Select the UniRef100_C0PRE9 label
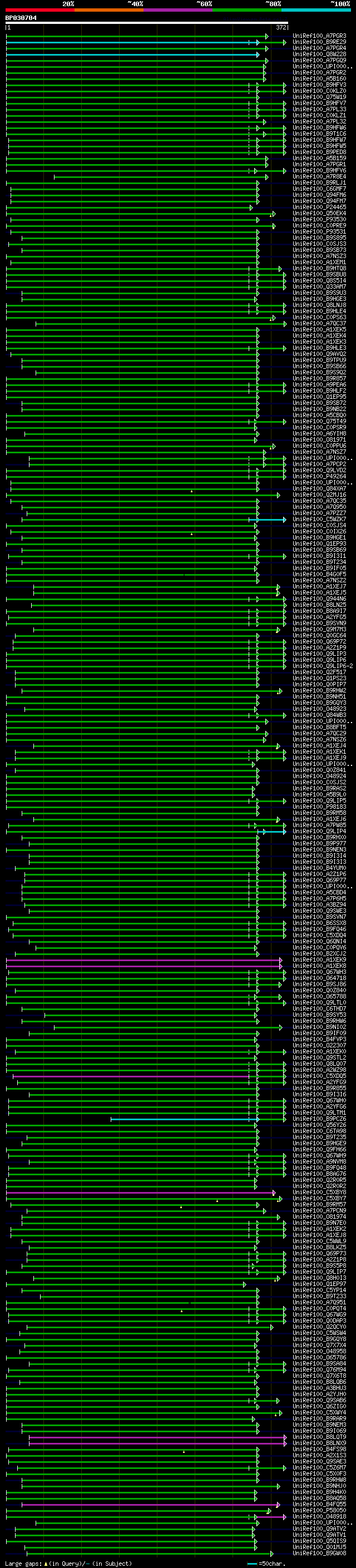Screen dimensions: 356x1568 [x=319, y=225]
